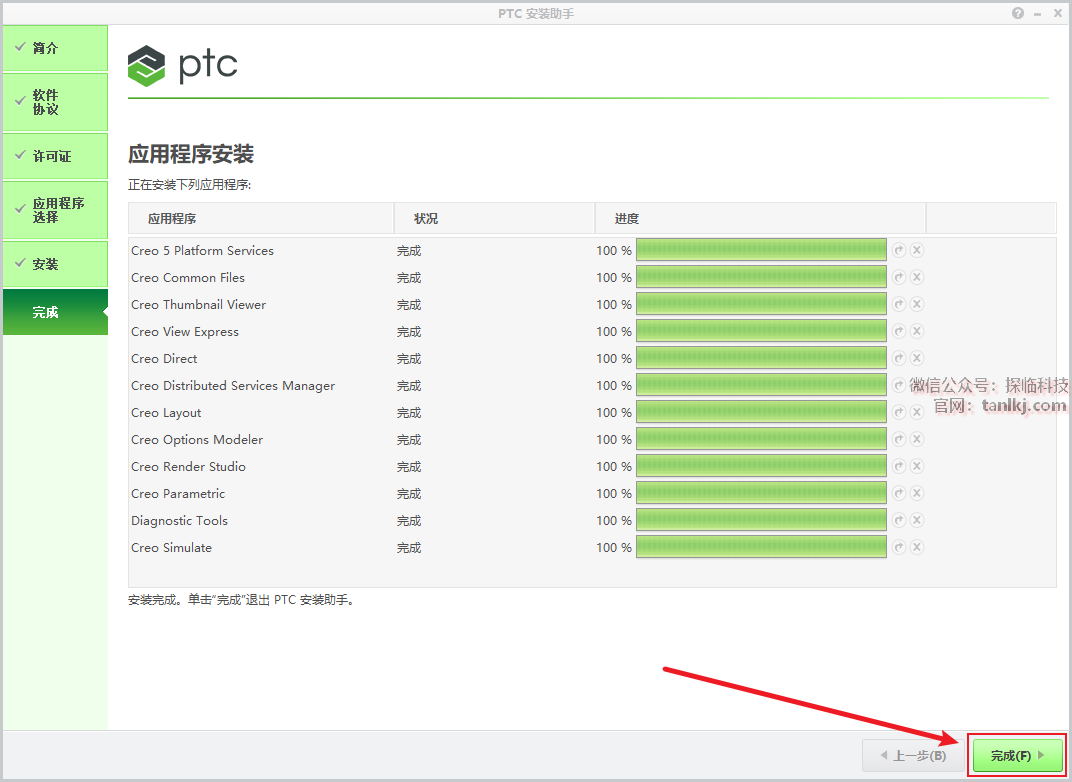The height and width of the screenshot is (782, 1072).
Task: Select the "Creo 5 Platform Services" row name
Action: (202, 251)
